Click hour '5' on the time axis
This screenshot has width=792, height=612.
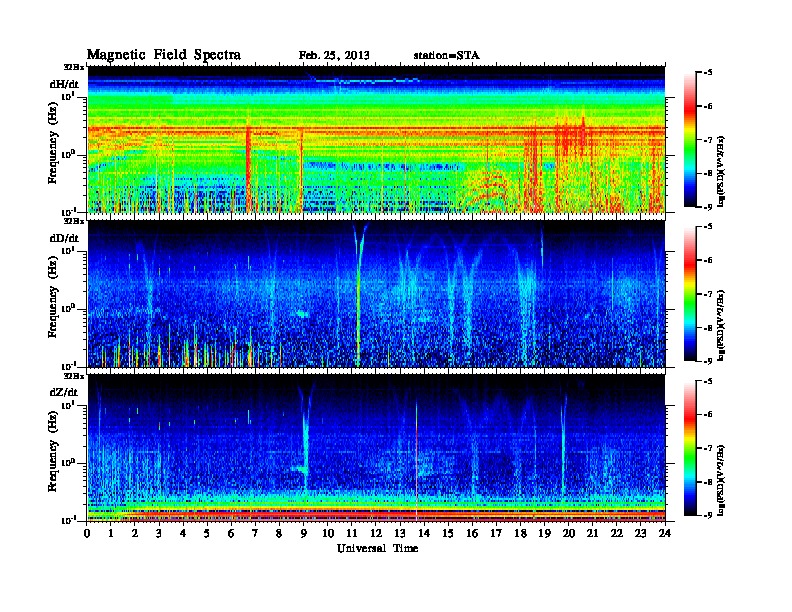207,533
